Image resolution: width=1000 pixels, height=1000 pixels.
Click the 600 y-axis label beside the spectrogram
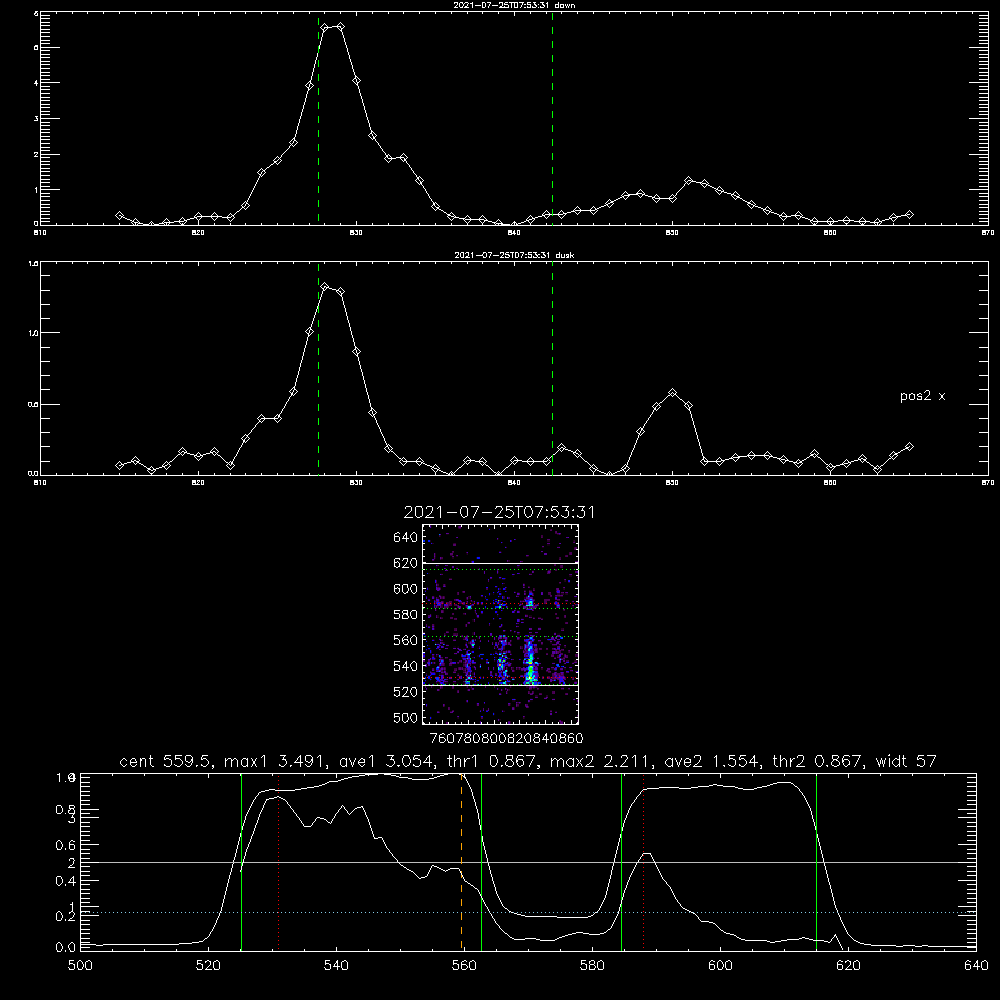pyautogui.click(x=406, y=589)
